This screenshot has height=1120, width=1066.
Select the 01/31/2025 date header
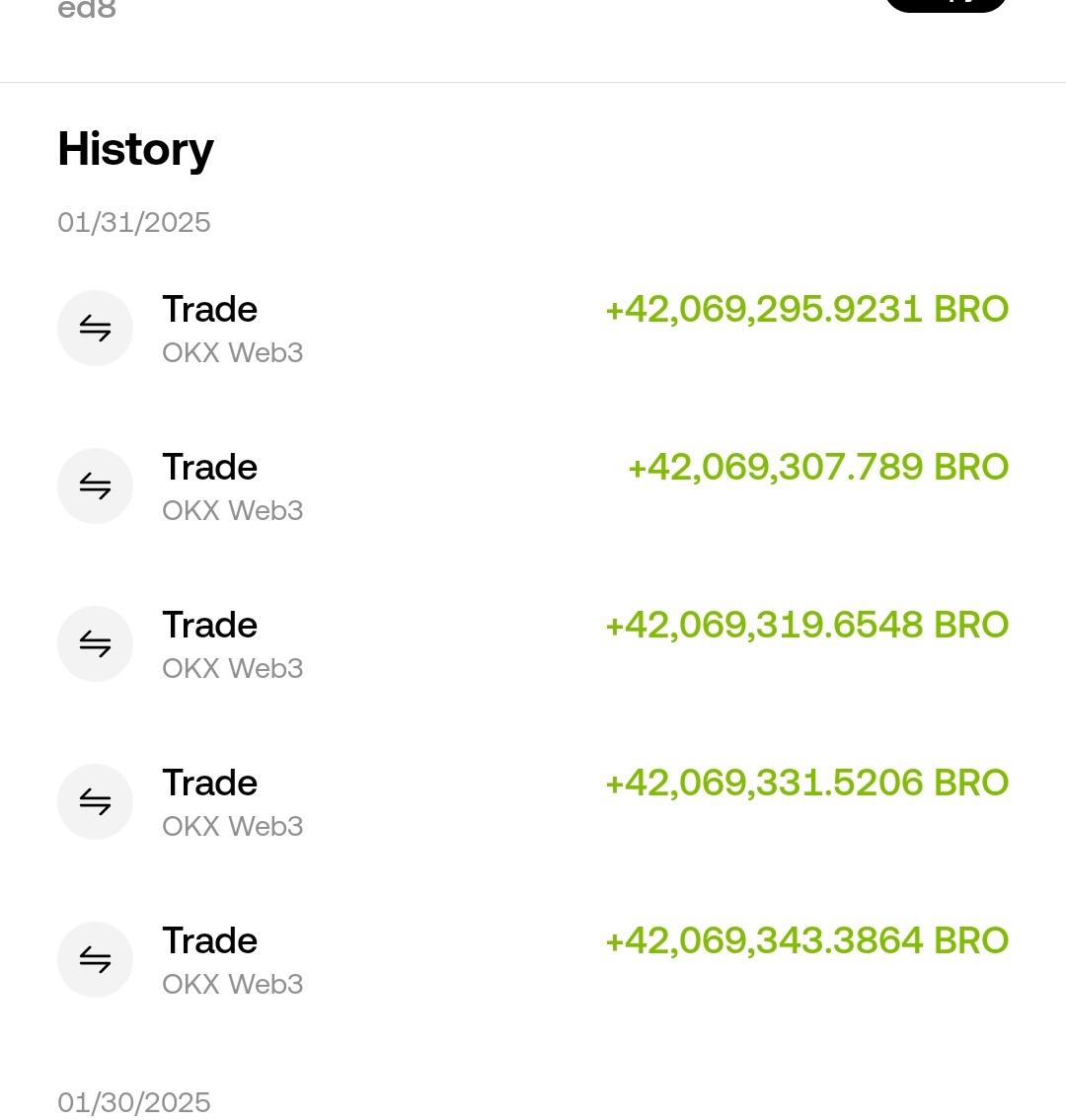(x=133, y=223)
